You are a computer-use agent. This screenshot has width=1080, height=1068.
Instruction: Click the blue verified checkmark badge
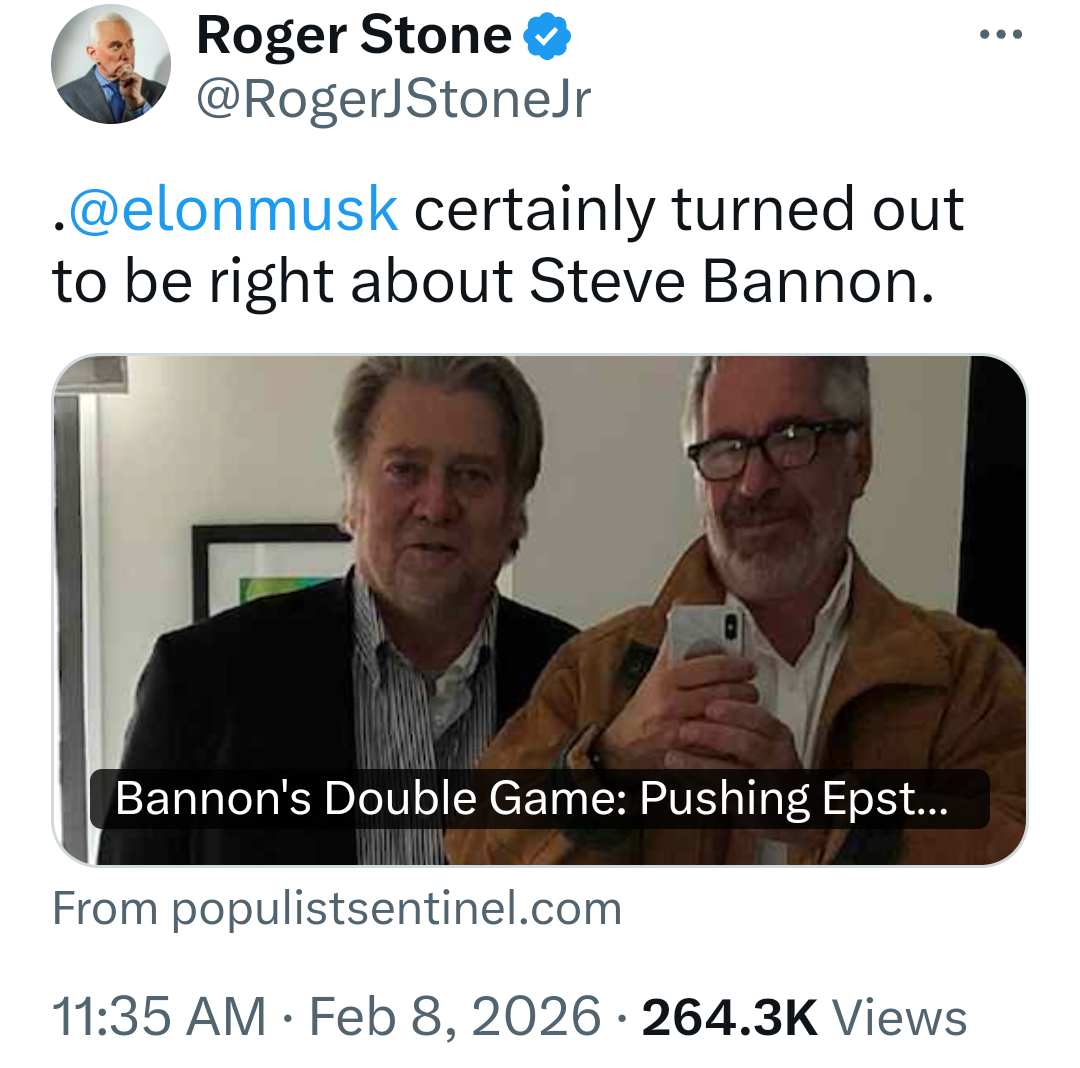point(548,37)
